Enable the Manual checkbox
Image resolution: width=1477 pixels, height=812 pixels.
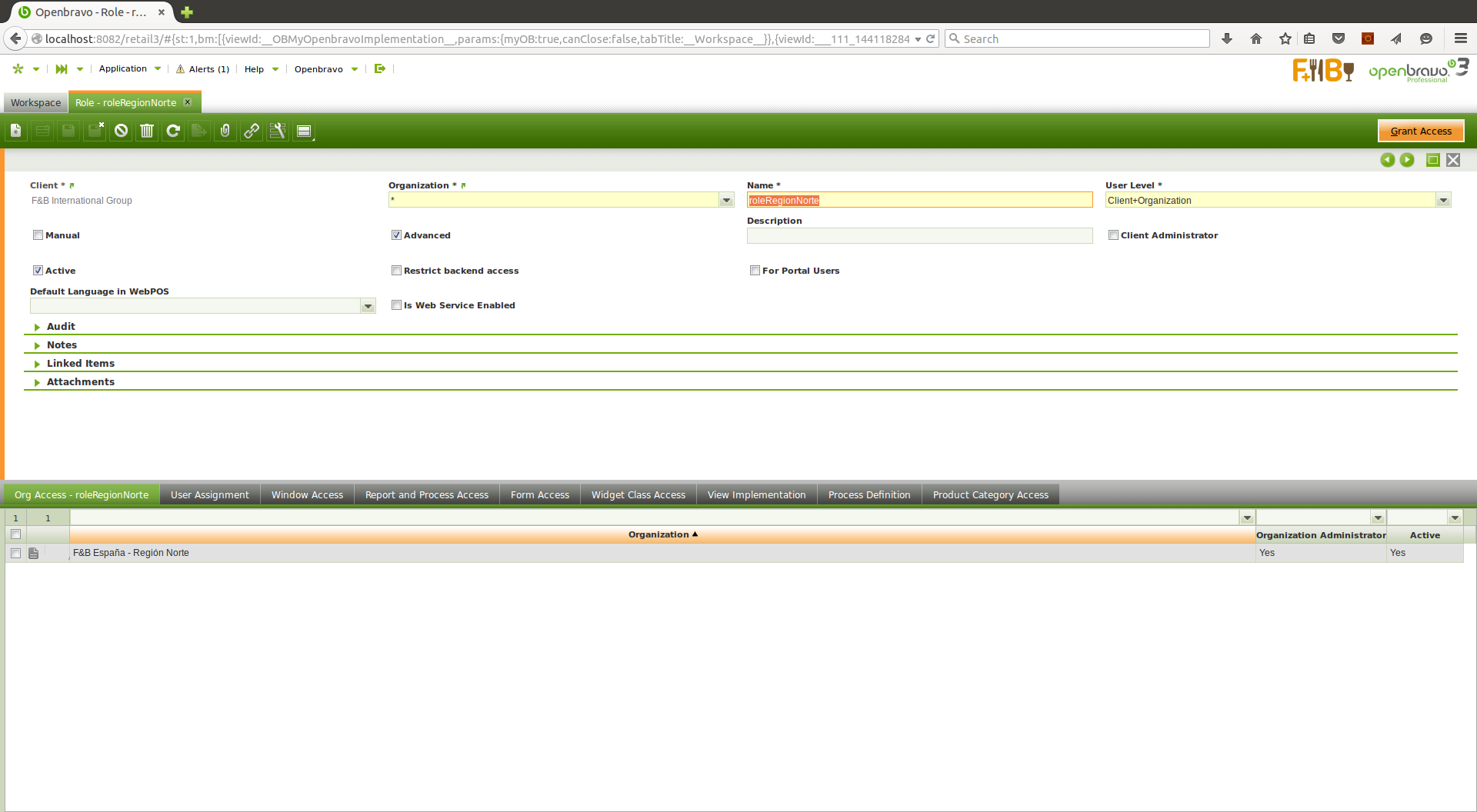(38, 235)
